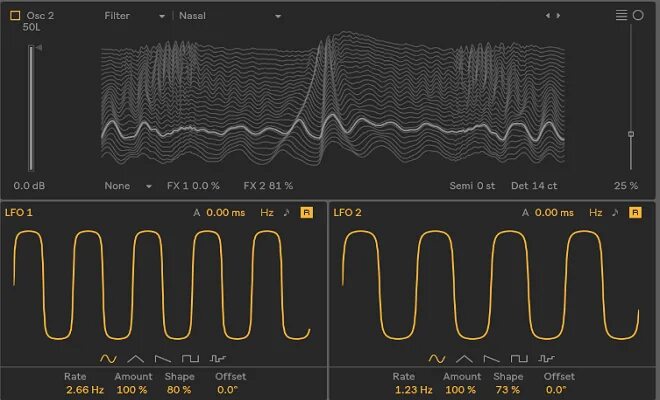
Task: Click LFO 2 Shape value 73 %
Action: (508, 390)
